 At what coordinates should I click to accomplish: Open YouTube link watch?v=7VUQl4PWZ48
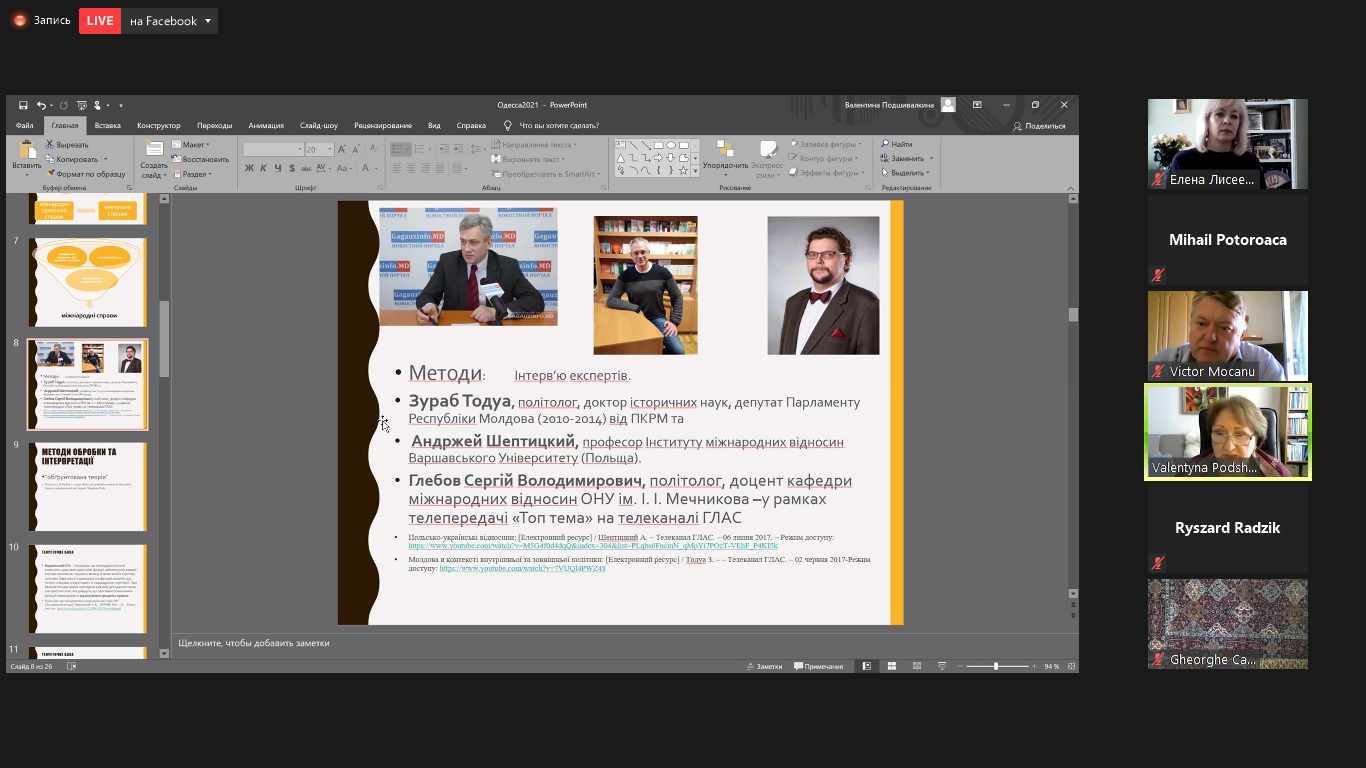pyautogui.click(x=522, y=568)
